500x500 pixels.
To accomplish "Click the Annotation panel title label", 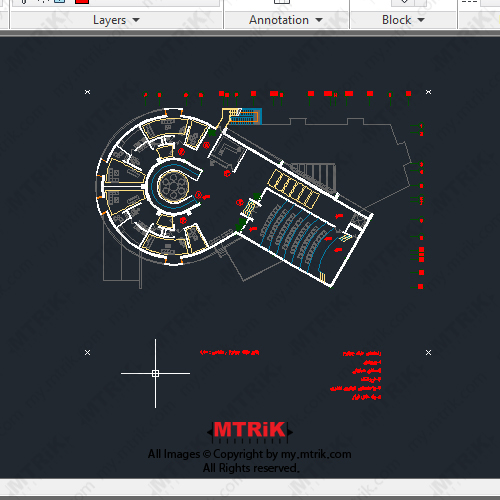I will [279, 20].
